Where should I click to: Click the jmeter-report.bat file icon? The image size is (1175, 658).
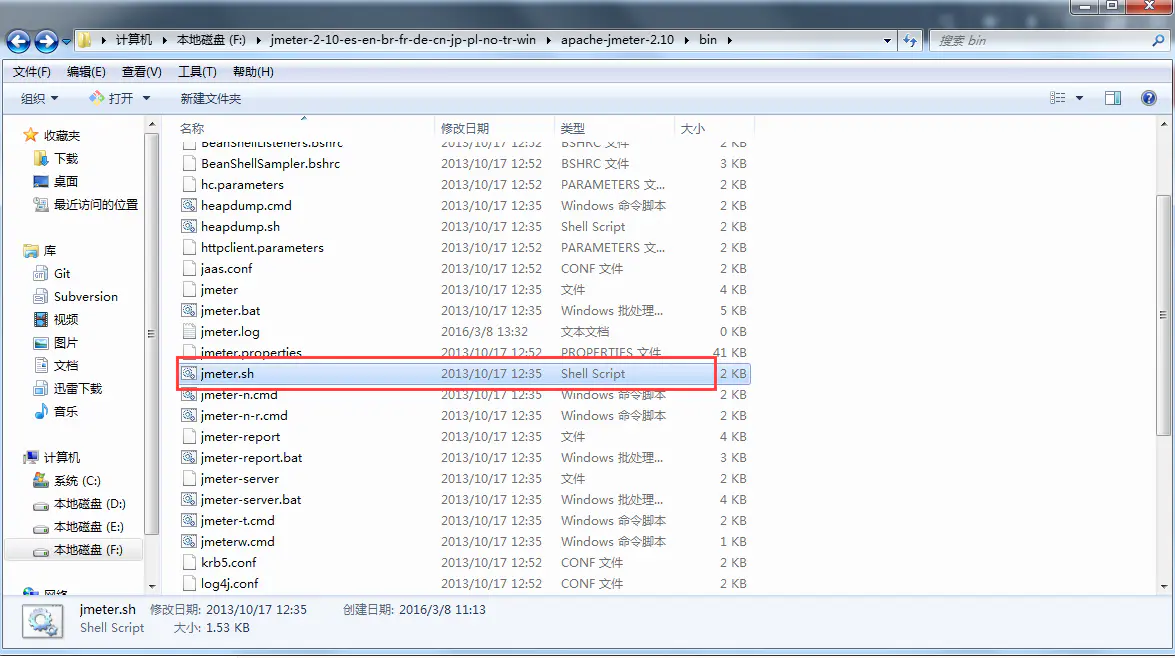(190, 457)
